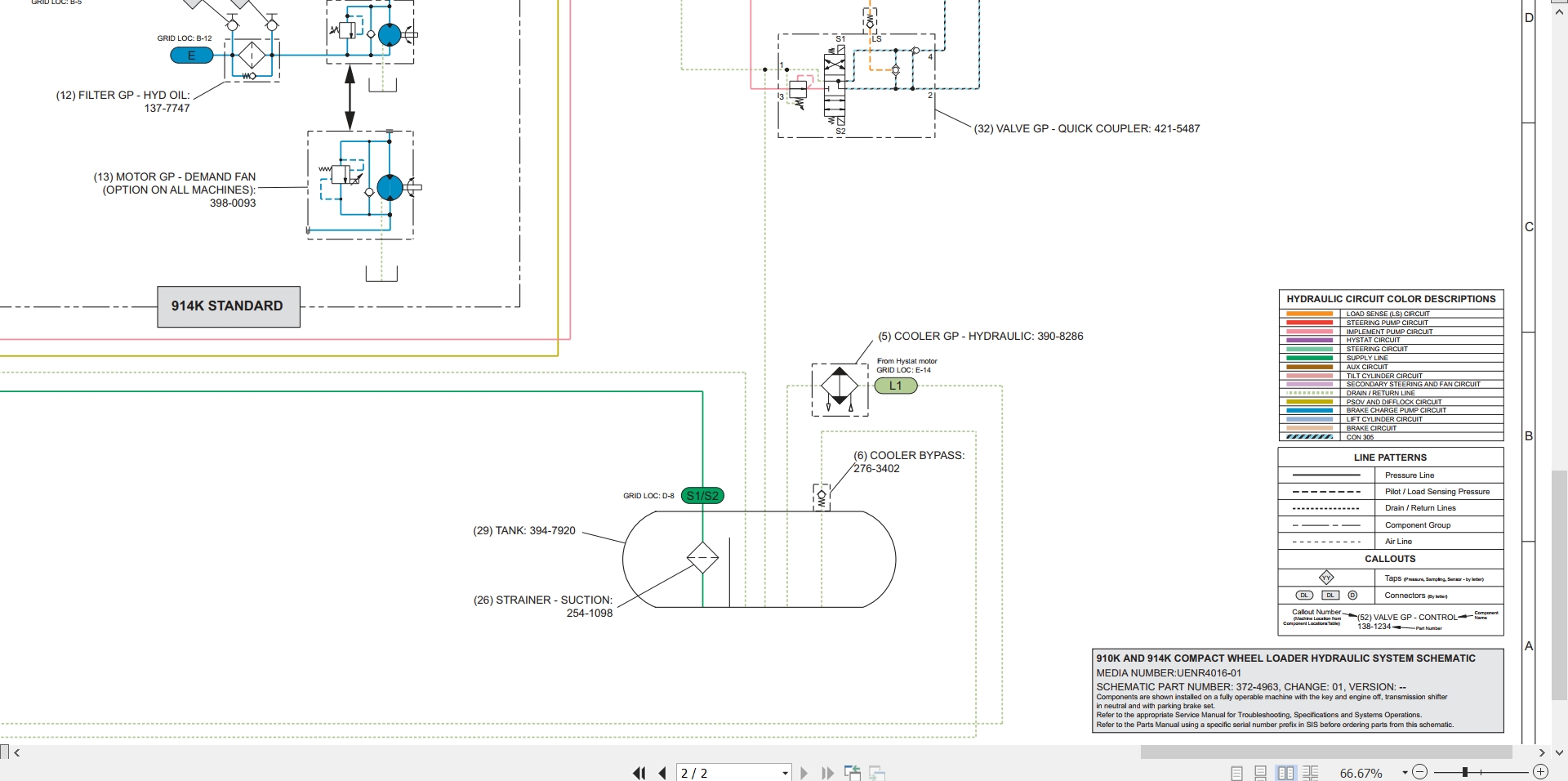Select single page view layout
The image size is (1568, 781).
tap(1236, 773)
